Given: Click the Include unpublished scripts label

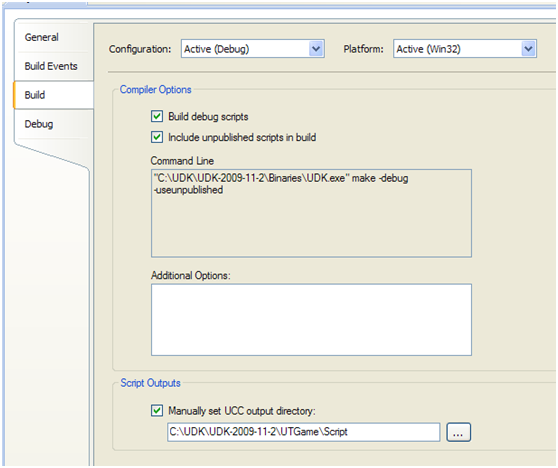Looking at the screenshot, I should click(x=242, y=137).
